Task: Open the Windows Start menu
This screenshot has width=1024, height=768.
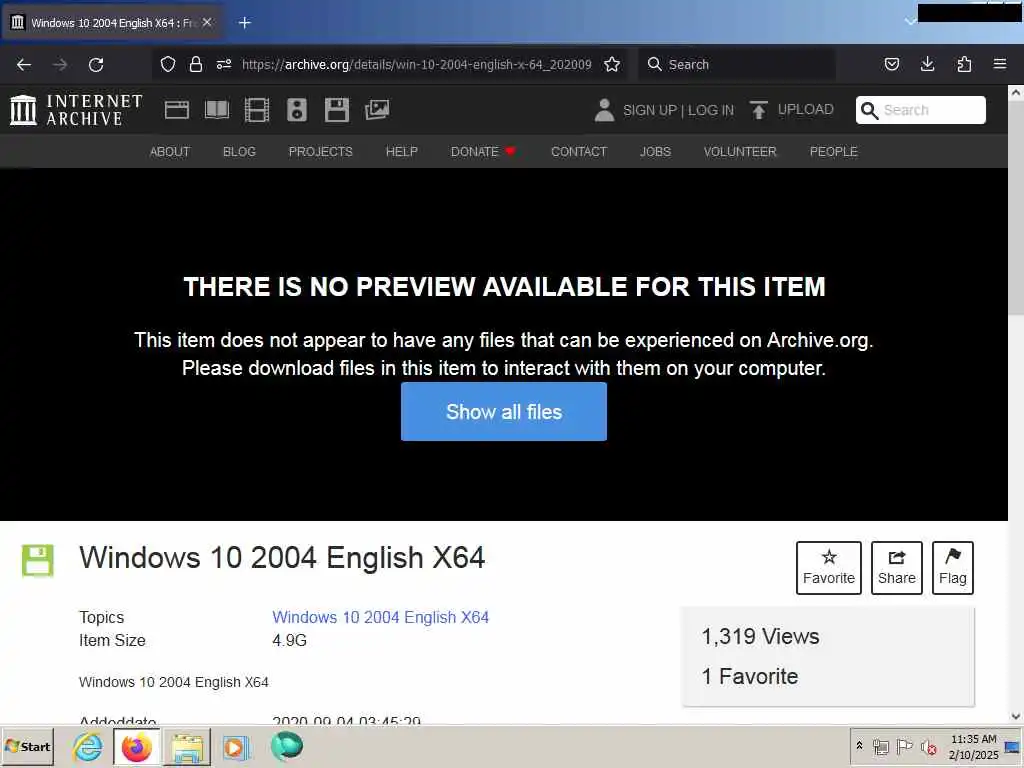Action: (27, 746)
